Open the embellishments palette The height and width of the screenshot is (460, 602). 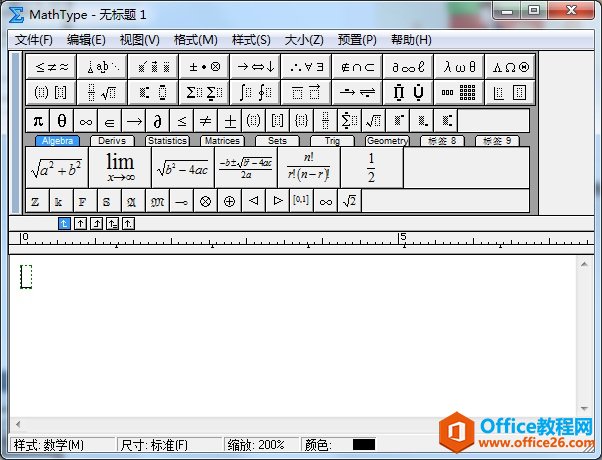[153, 67]
